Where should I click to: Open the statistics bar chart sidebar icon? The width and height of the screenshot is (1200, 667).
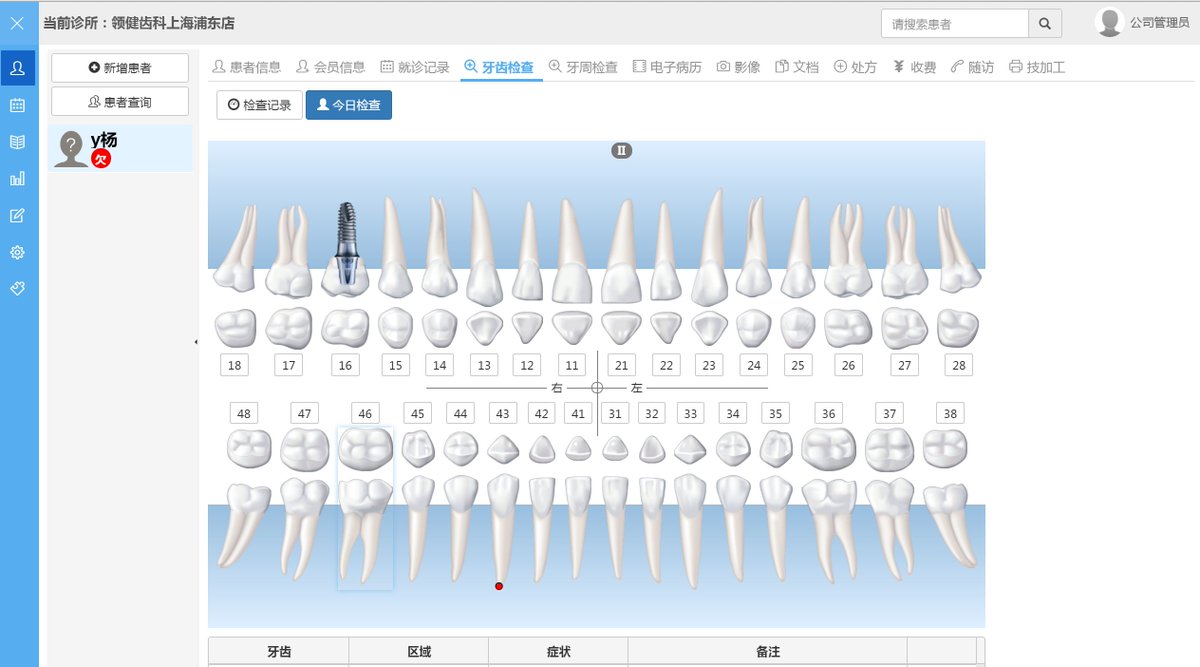coord(17,179)
